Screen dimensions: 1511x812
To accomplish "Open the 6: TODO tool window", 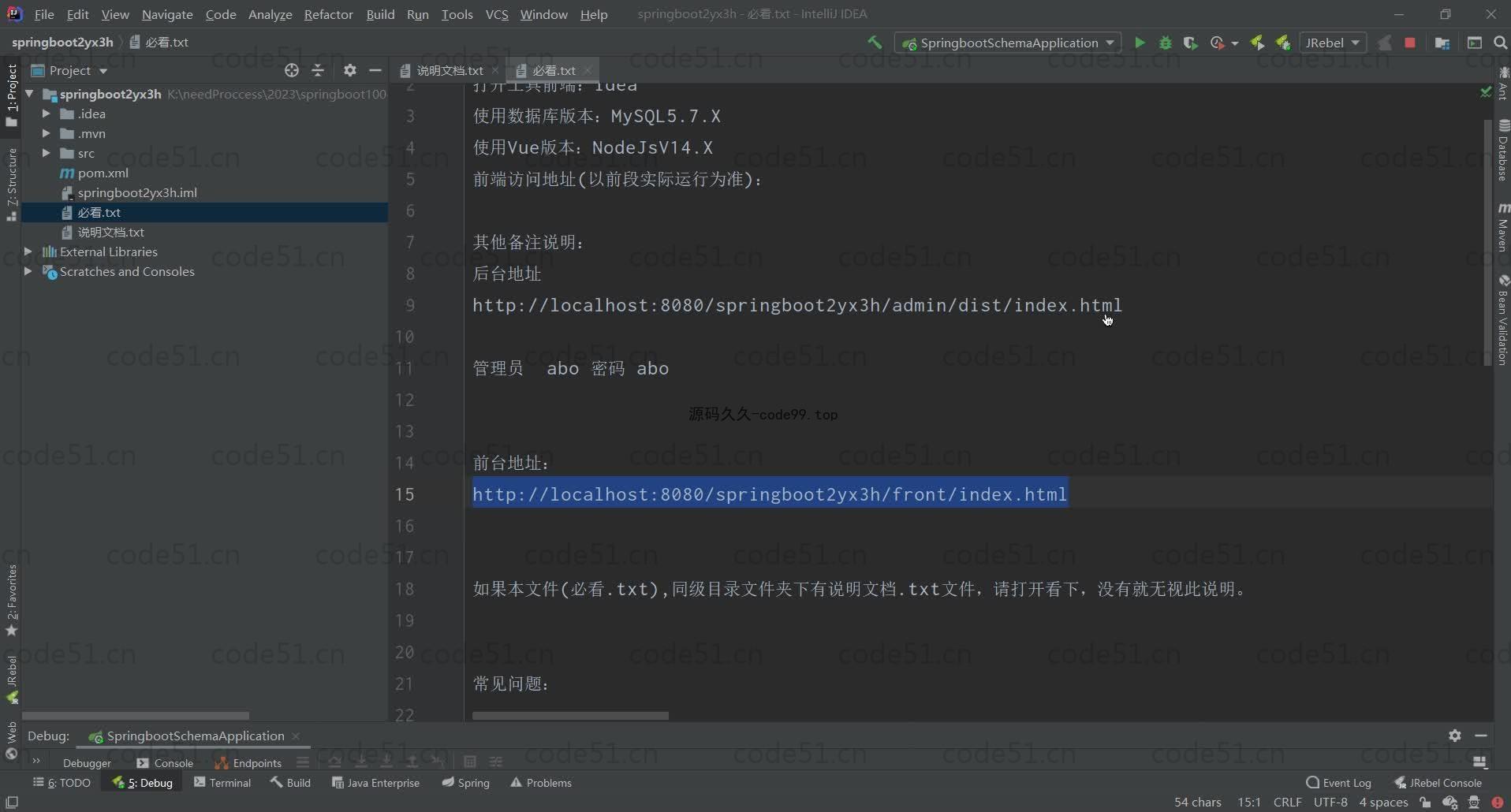I will pos(62,783).
